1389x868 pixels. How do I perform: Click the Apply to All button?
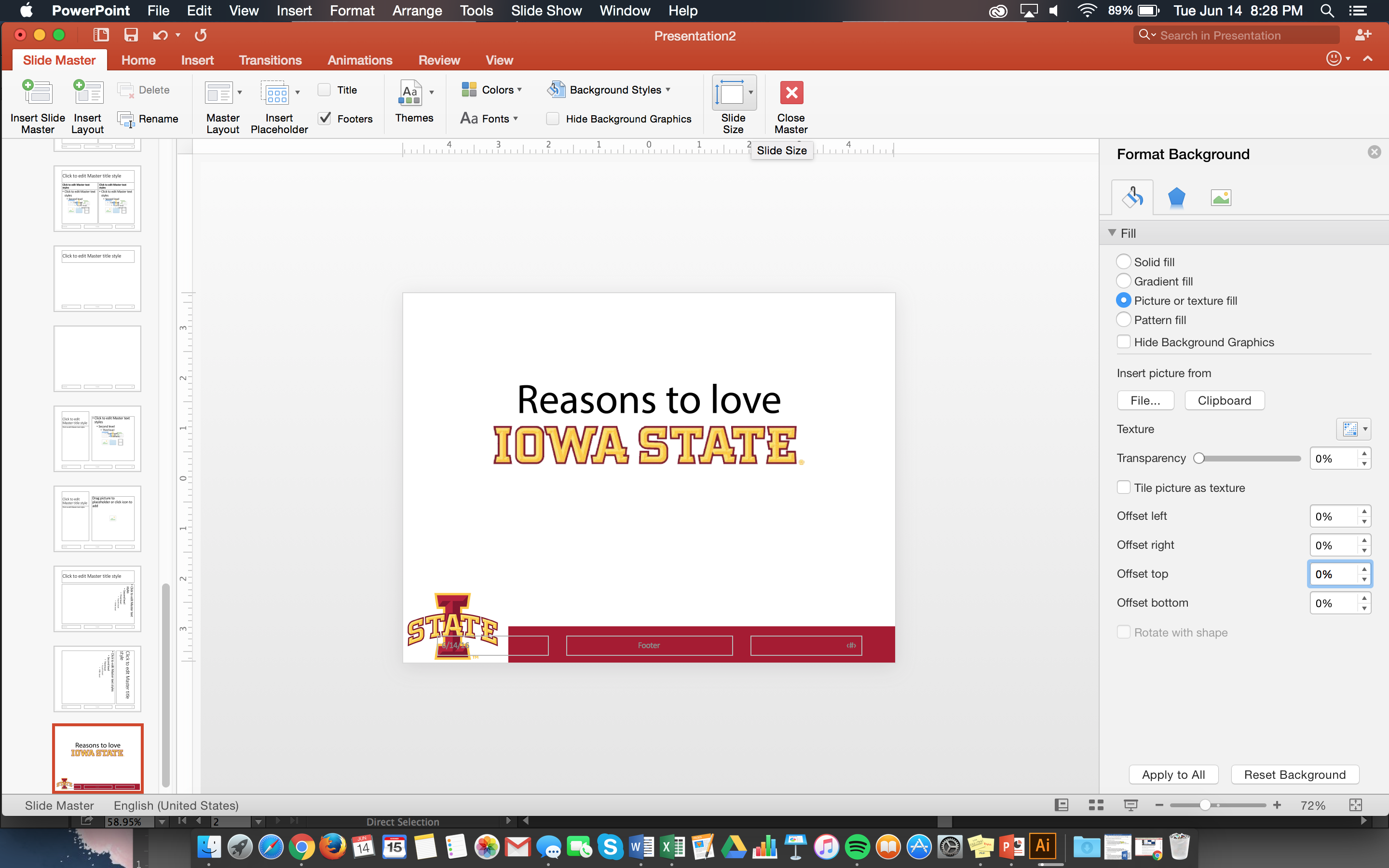[x=1172, y=774]
